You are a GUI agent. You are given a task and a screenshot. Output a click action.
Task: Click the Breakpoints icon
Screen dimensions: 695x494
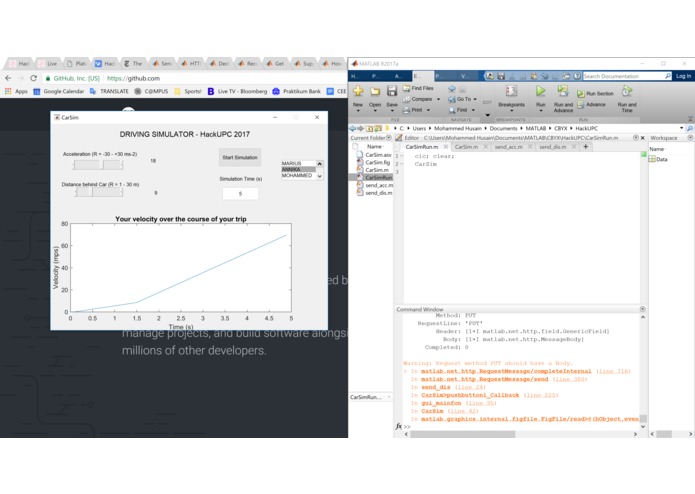(511, 91)
